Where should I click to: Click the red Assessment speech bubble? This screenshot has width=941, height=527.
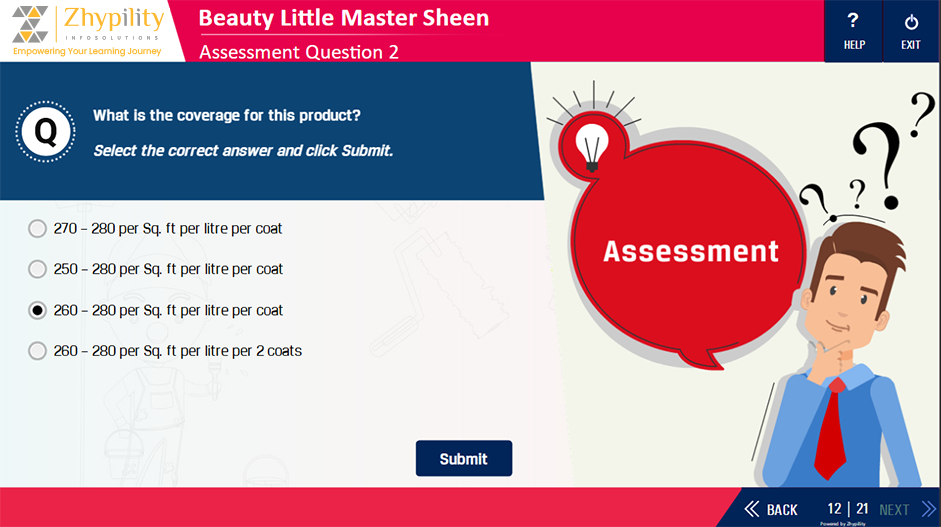[690, 251]
